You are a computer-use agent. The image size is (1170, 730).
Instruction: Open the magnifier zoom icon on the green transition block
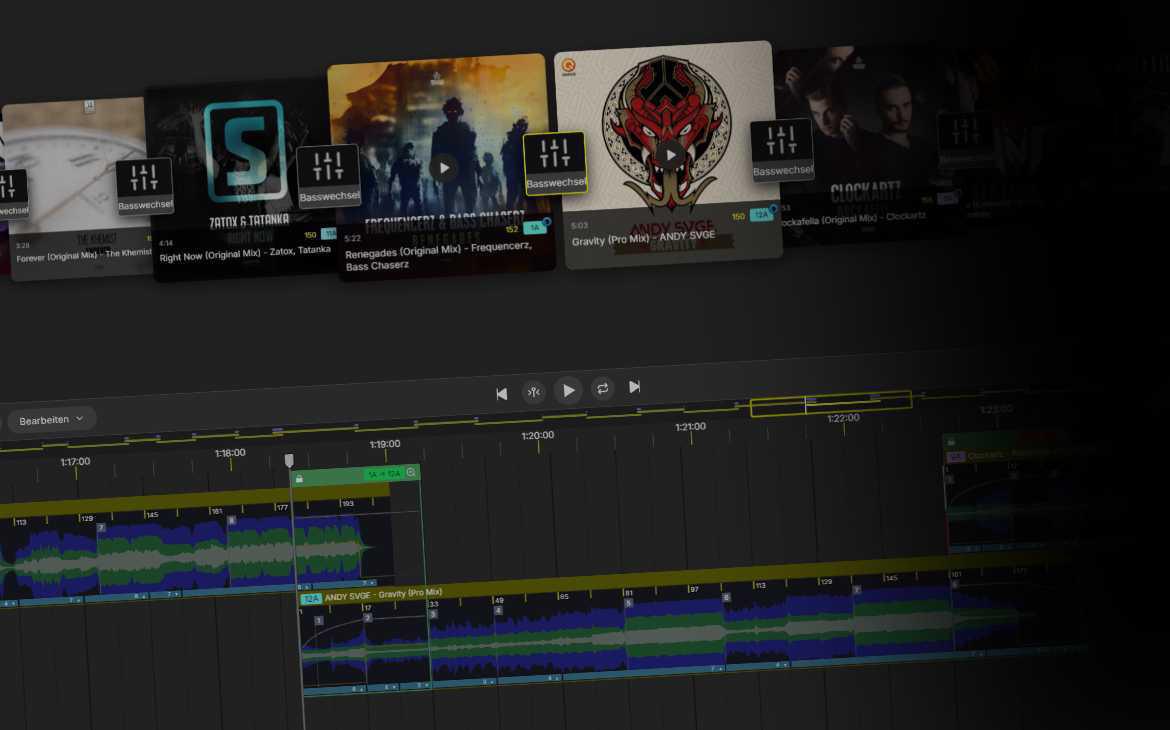[411, 473]
